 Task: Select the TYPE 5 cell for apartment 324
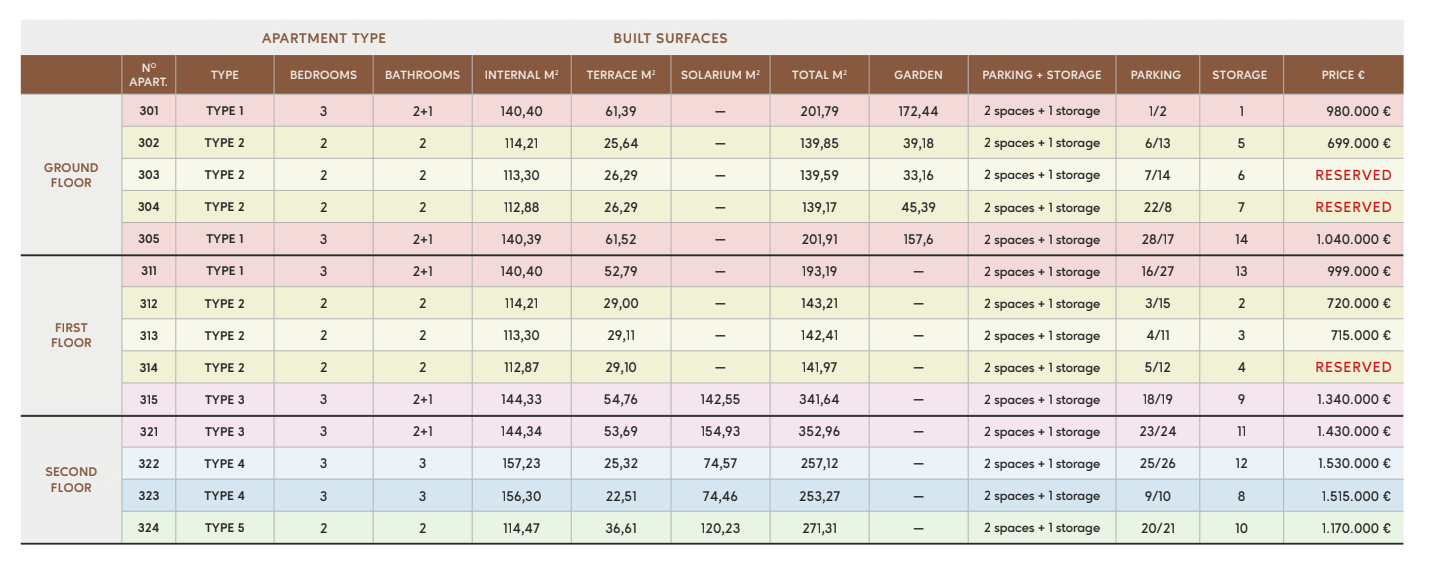pos(224,528)
